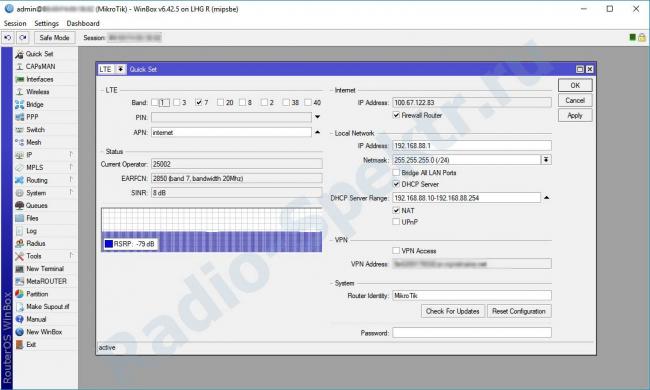Enable the VPN Access checkbox
This screenshot has height=390, width=650.
(x=396, y=251)
